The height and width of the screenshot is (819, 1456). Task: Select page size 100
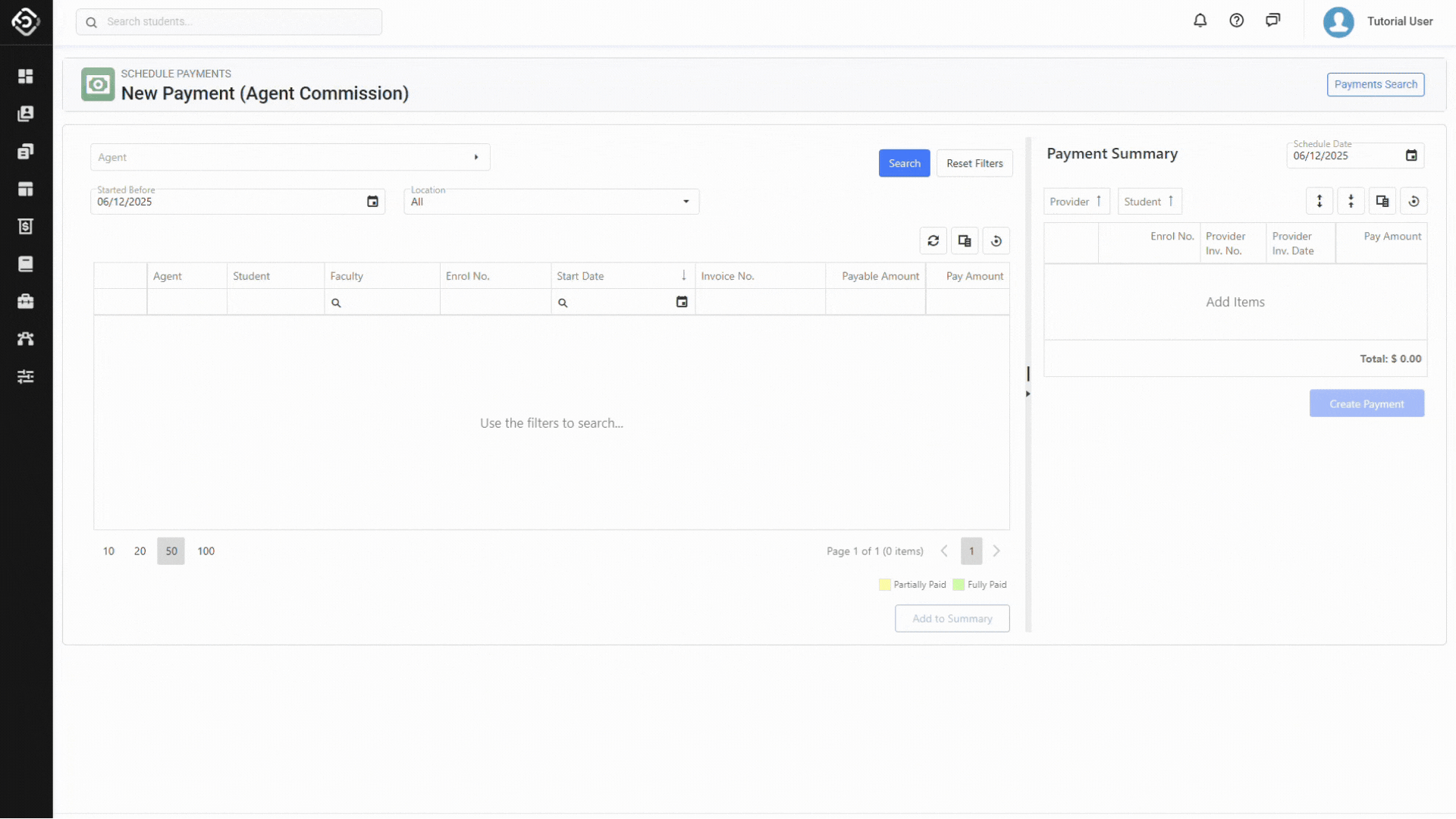click(206, 551)
